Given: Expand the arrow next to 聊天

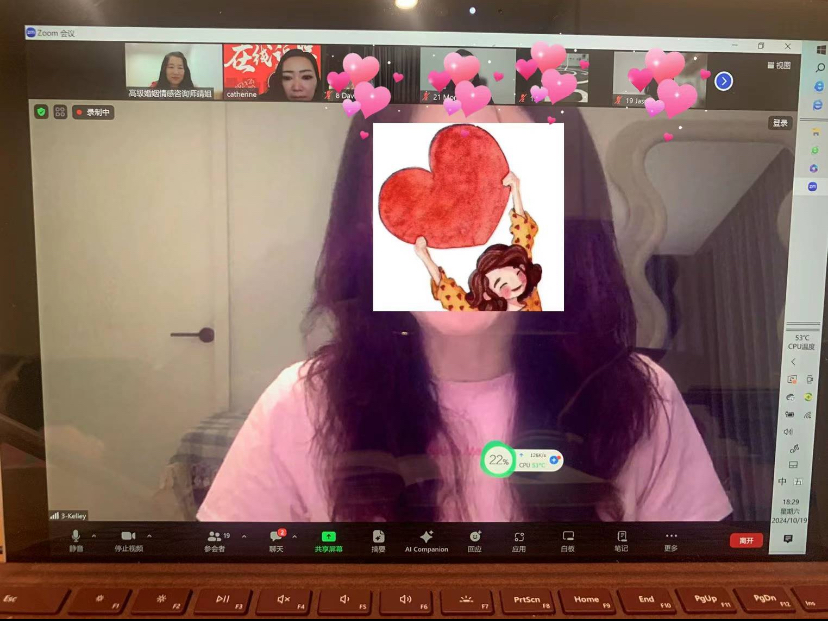Looking at the screenshot, I should 295,537.
